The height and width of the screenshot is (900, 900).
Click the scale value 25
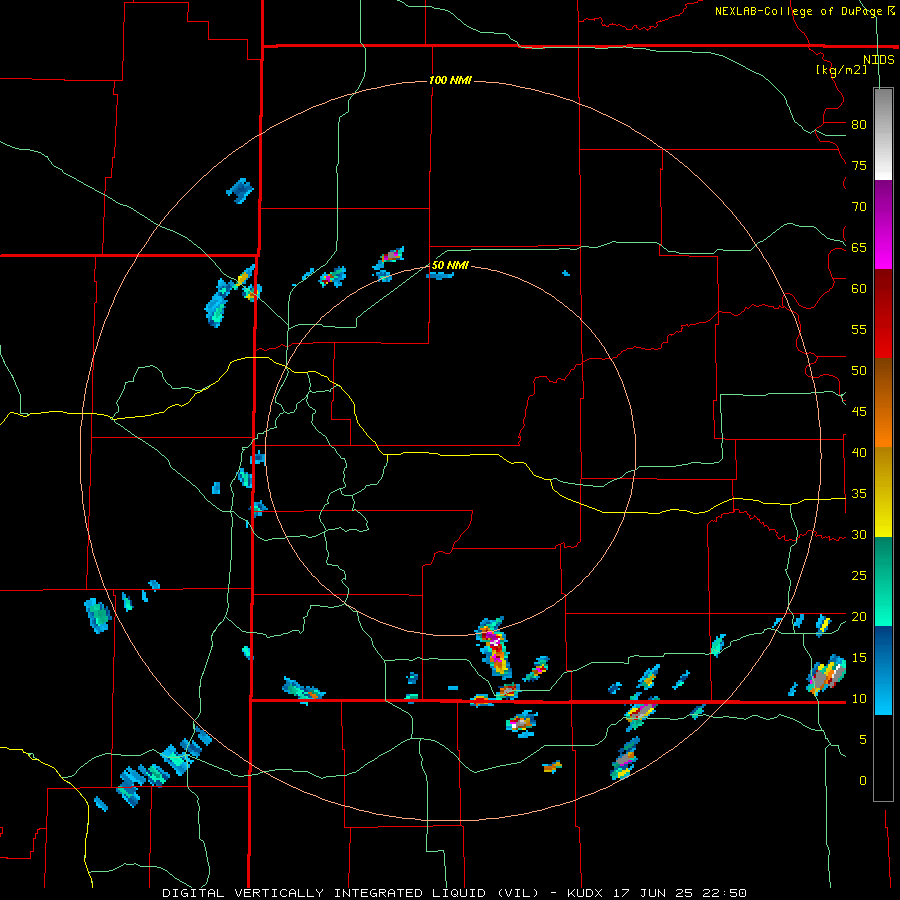click(x=859, y=576)
